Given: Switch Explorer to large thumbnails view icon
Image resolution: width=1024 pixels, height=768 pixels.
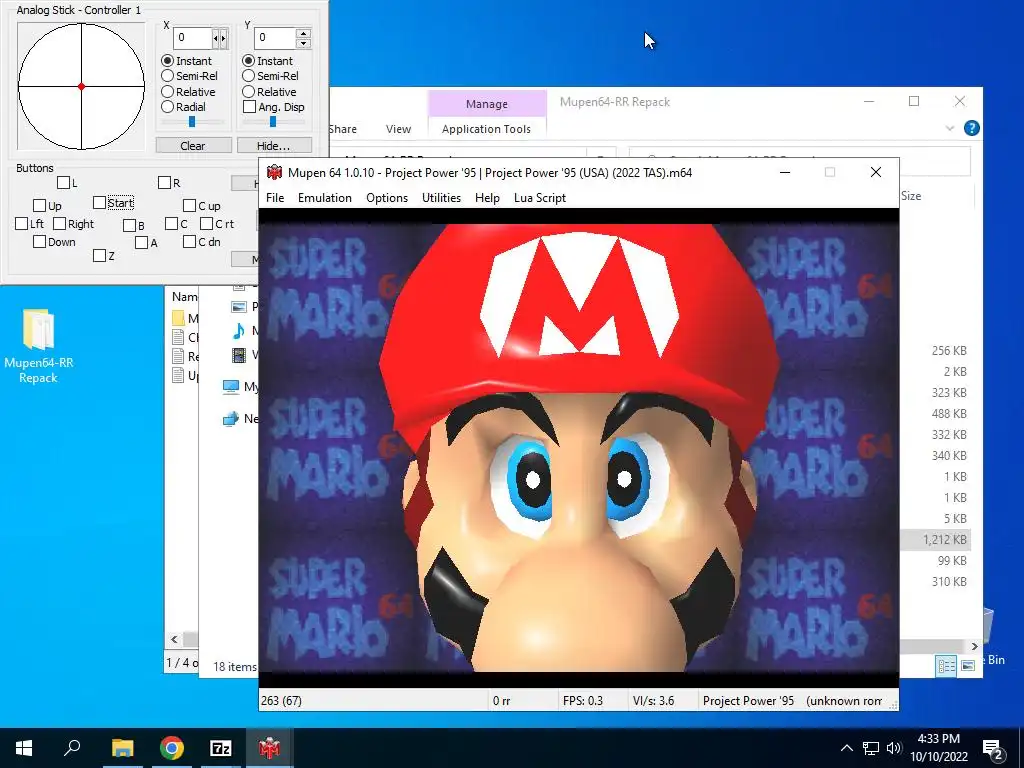Looking at the screenshot, I should pos(968,665).
